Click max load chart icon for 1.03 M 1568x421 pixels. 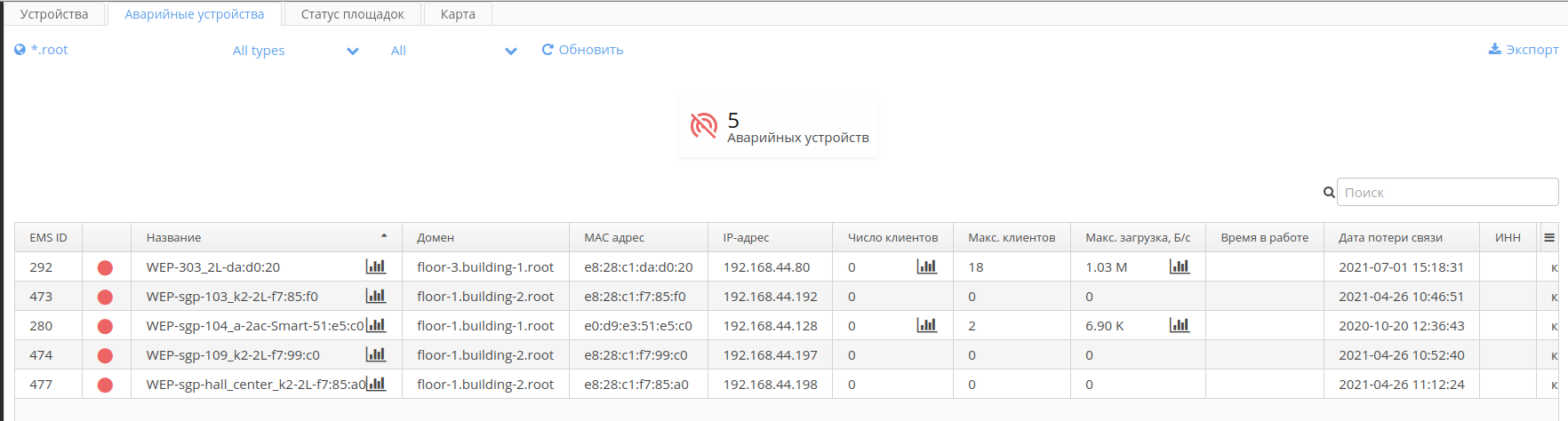(1180, 266)
